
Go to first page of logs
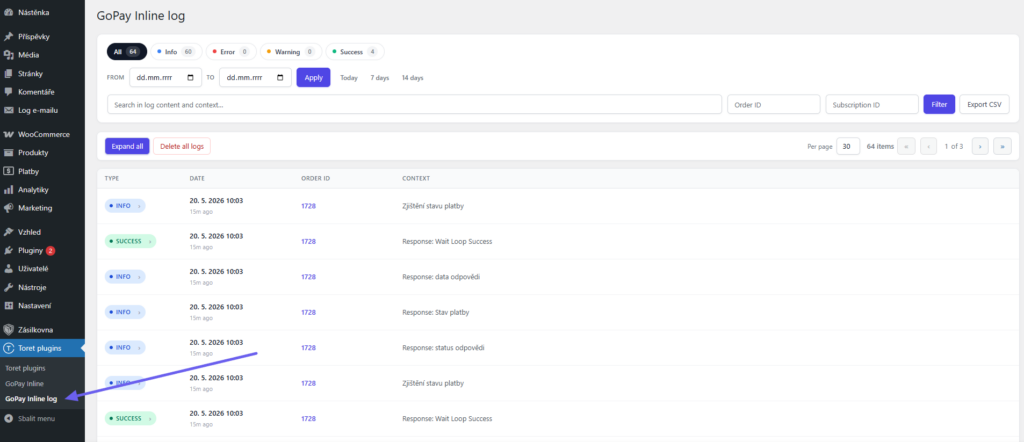[x=906, y=146]
